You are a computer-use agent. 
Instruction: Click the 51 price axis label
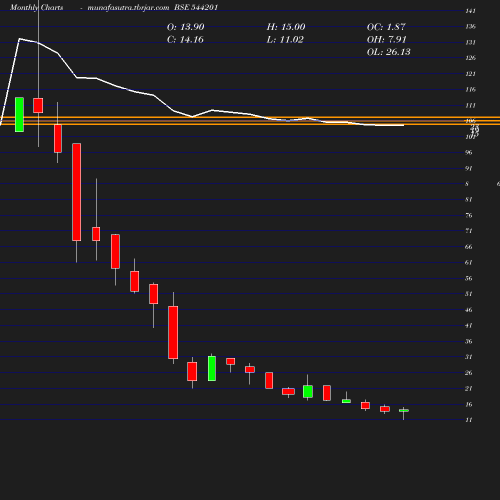click(x=469, y=294)
